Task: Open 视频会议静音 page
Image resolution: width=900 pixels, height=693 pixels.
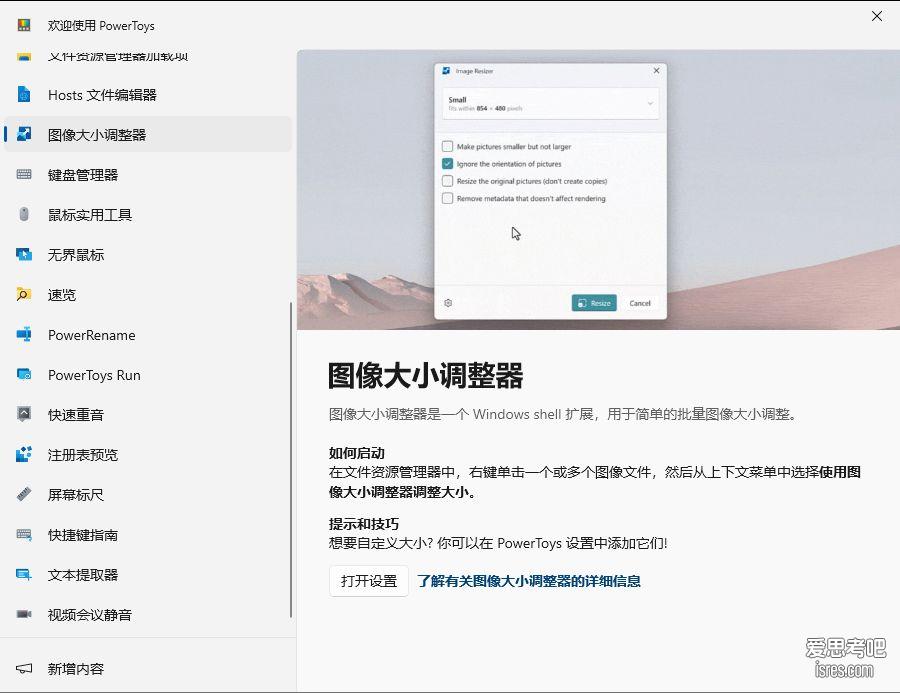Action: (x=148, y=615)
